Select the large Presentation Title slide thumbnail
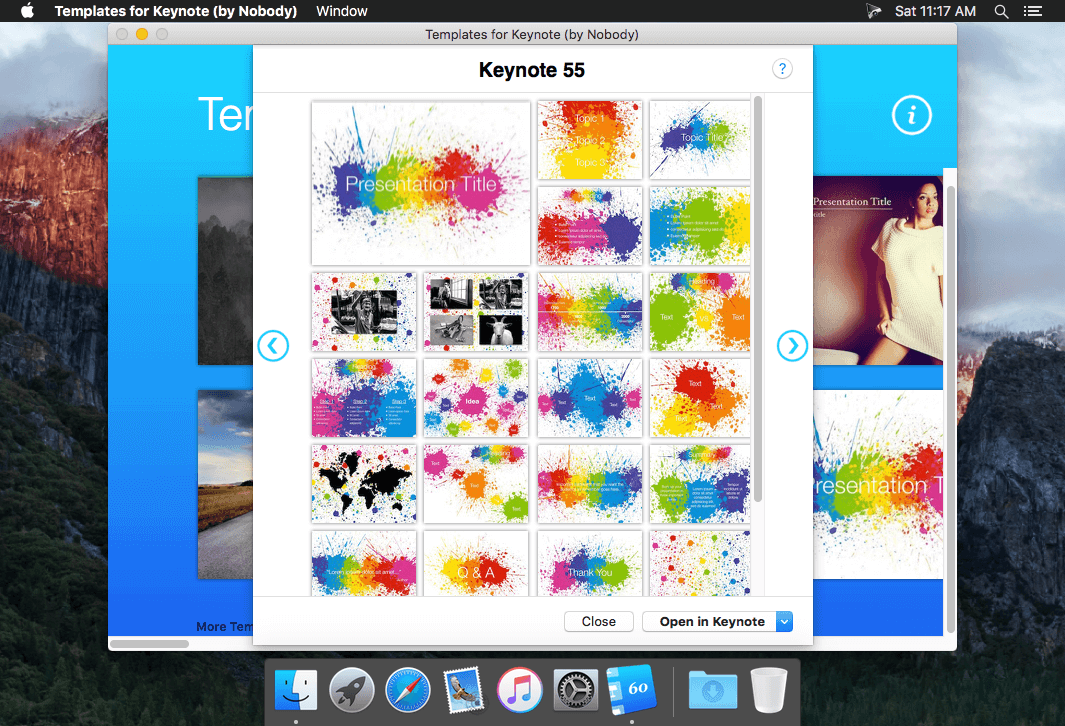Image resolution: width=1065 pixels, height=726 pixels. click(421, 183)
